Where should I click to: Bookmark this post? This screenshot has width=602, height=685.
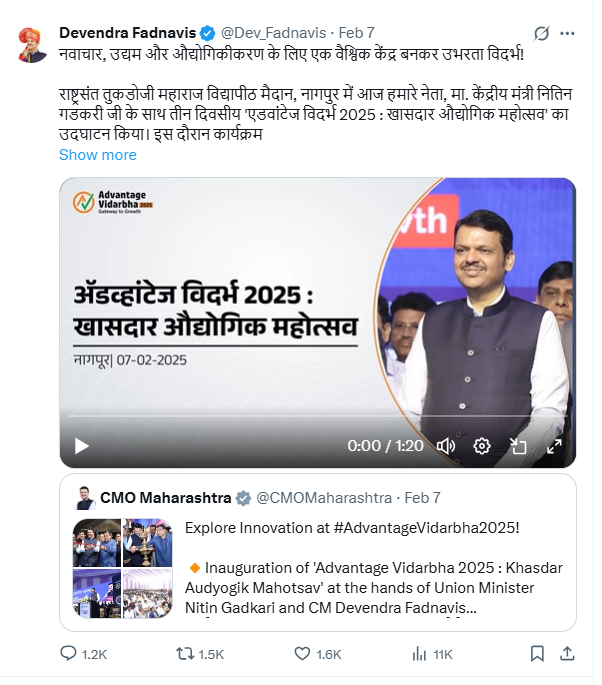[537, 654]
